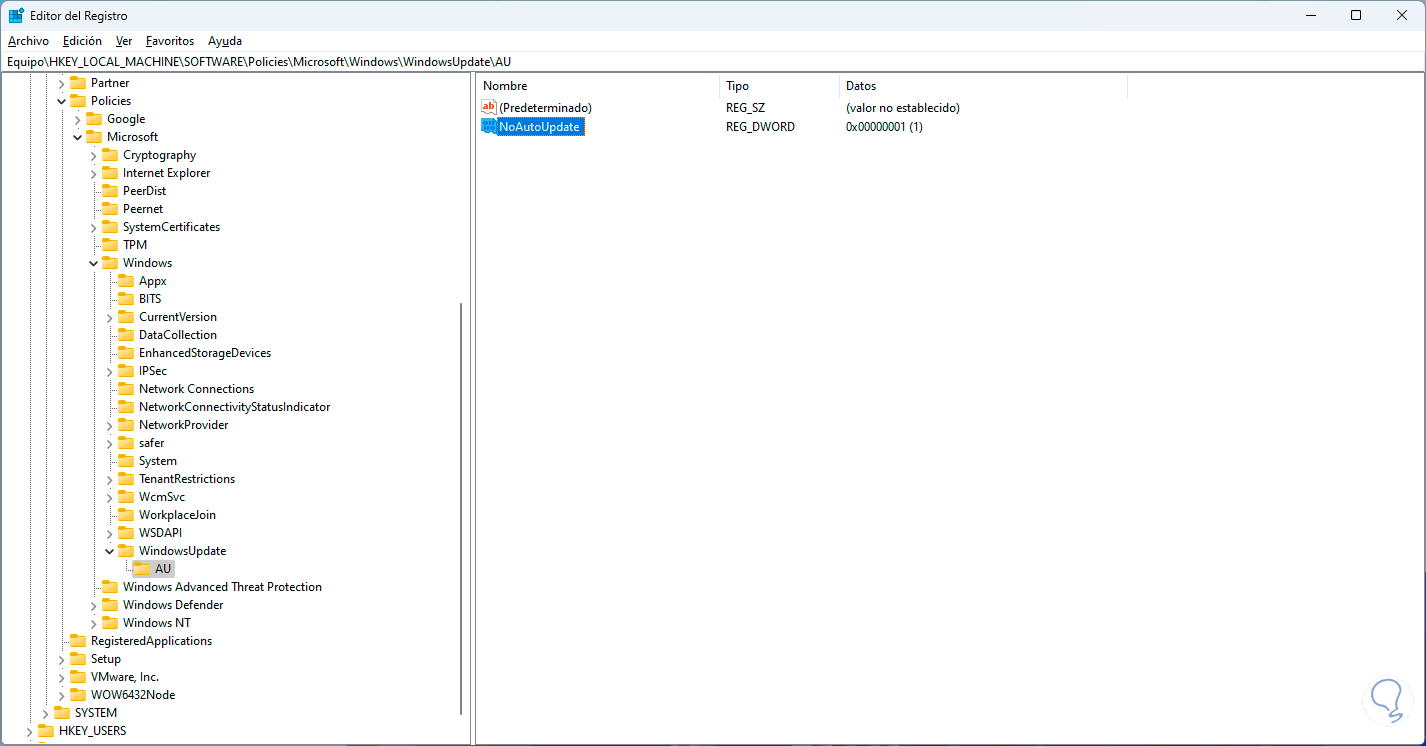This screenshot has height=746, width=1426.
Task: Click the REG_SZ type cell
Action: [x=746, y=107]
